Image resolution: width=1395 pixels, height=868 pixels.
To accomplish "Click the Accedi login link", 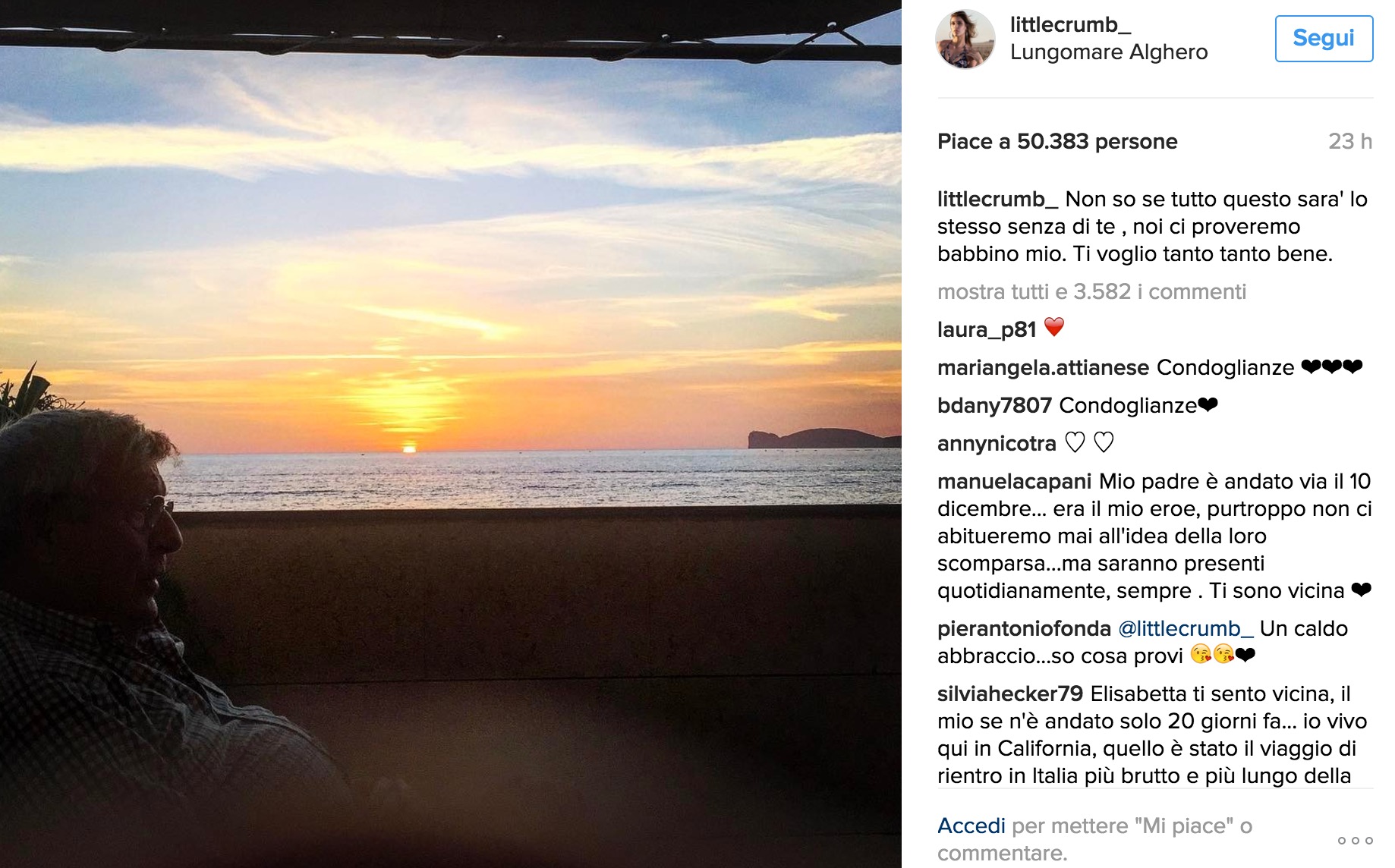I will pos(971,826).
